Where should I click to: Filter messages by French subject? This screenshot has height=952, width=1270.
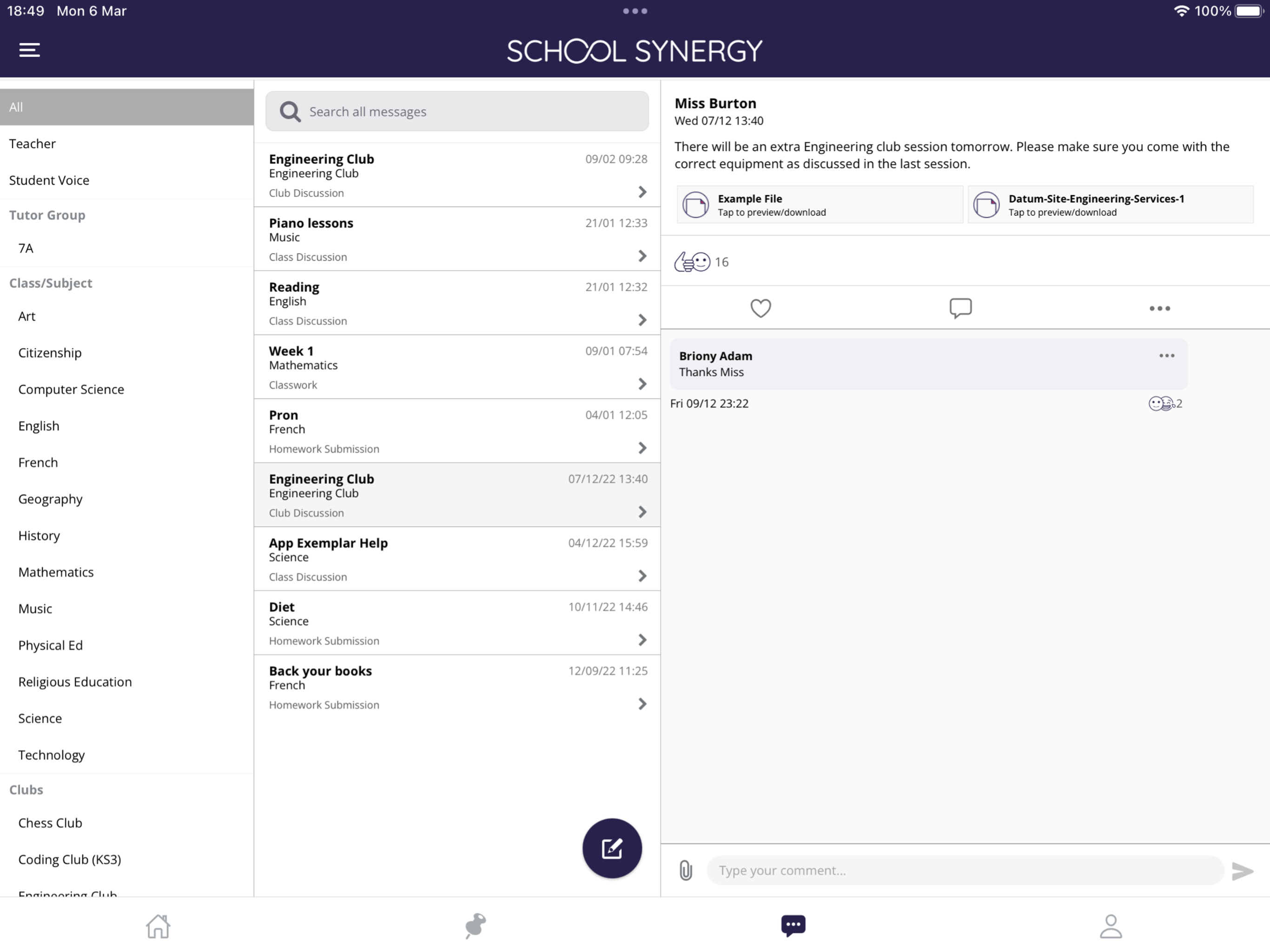127,463
